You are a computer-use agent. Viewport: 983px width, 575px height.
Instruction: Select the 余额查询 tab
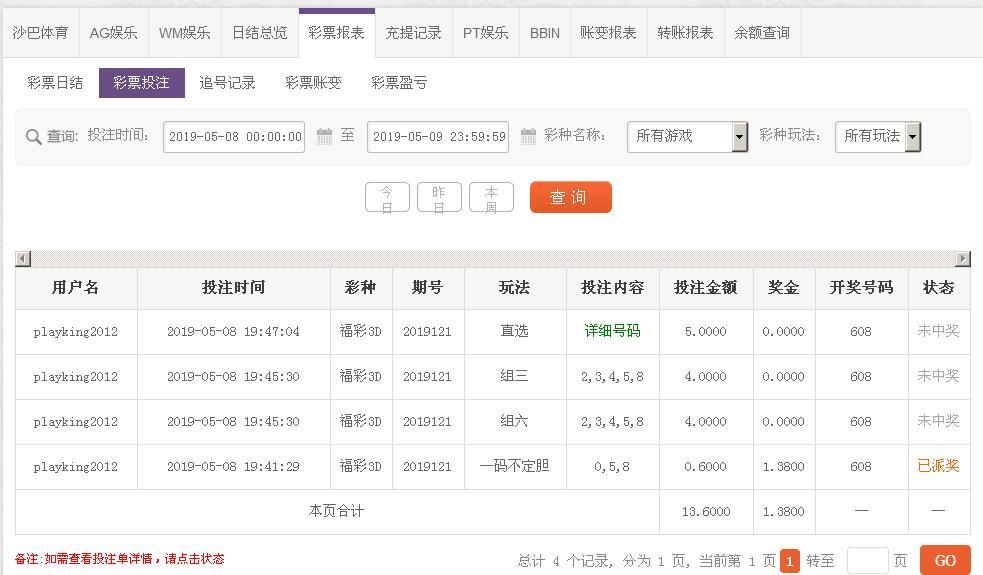coord(762,33)
